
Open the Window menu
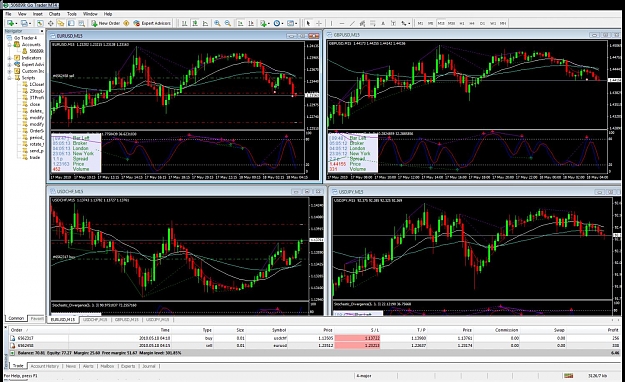point(90,14)
